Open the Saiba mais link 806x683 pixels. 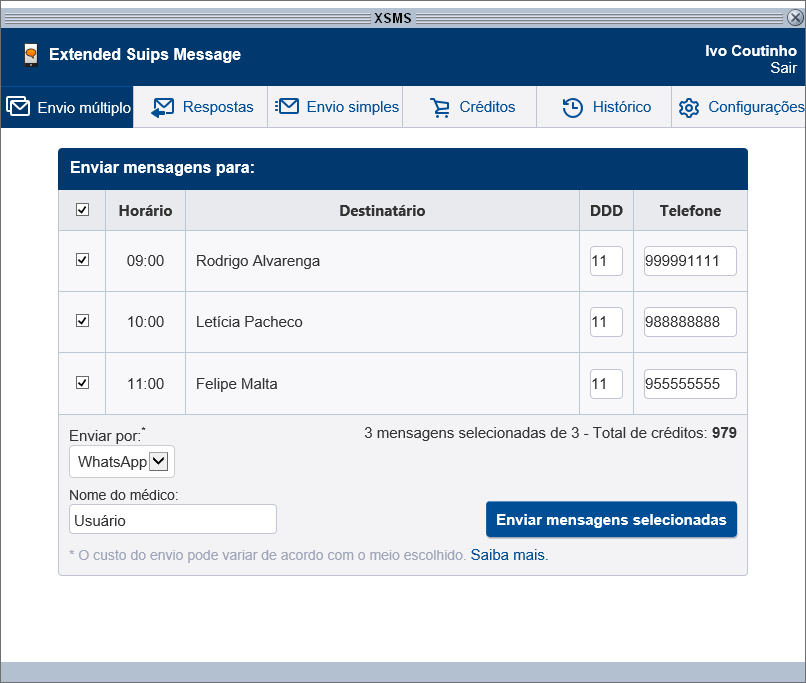507,554
